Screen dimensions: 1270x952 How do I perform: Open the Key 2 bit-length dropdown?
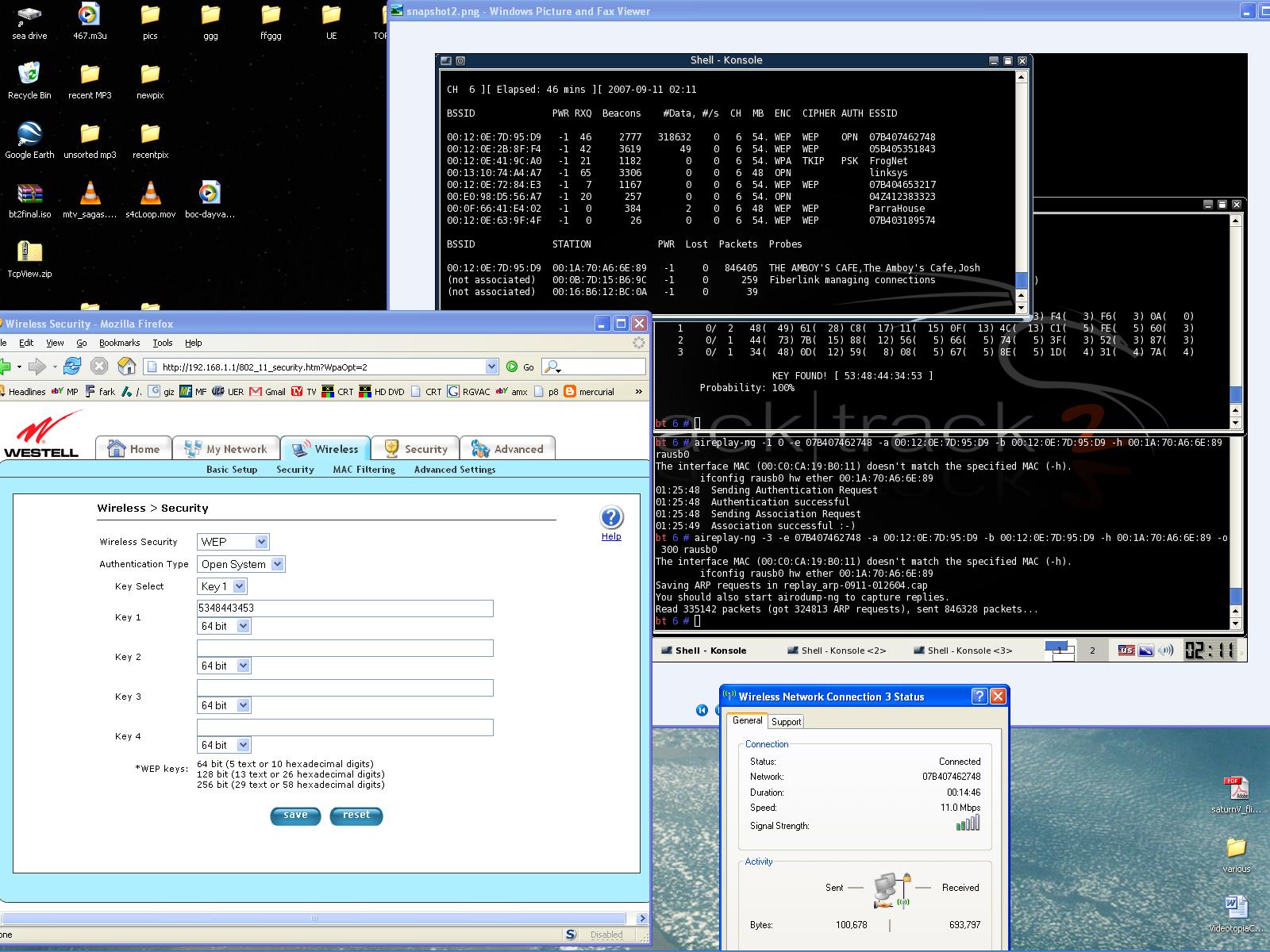[x=224, y=666]
